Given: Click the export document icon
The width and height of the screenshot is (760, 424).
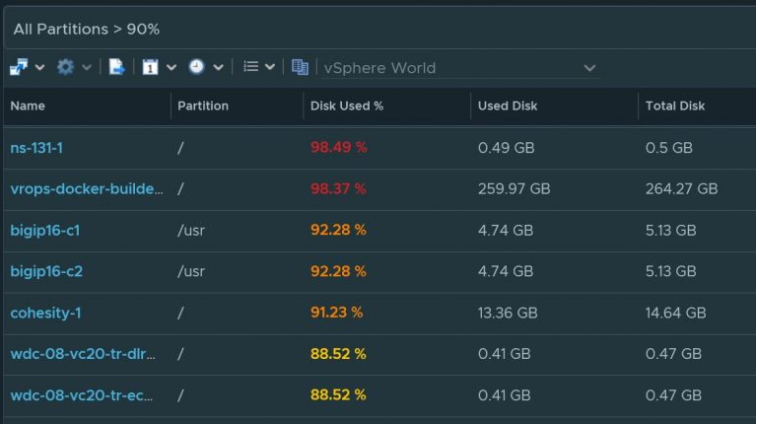Looking at the screenshot, I should pos(116,67).
